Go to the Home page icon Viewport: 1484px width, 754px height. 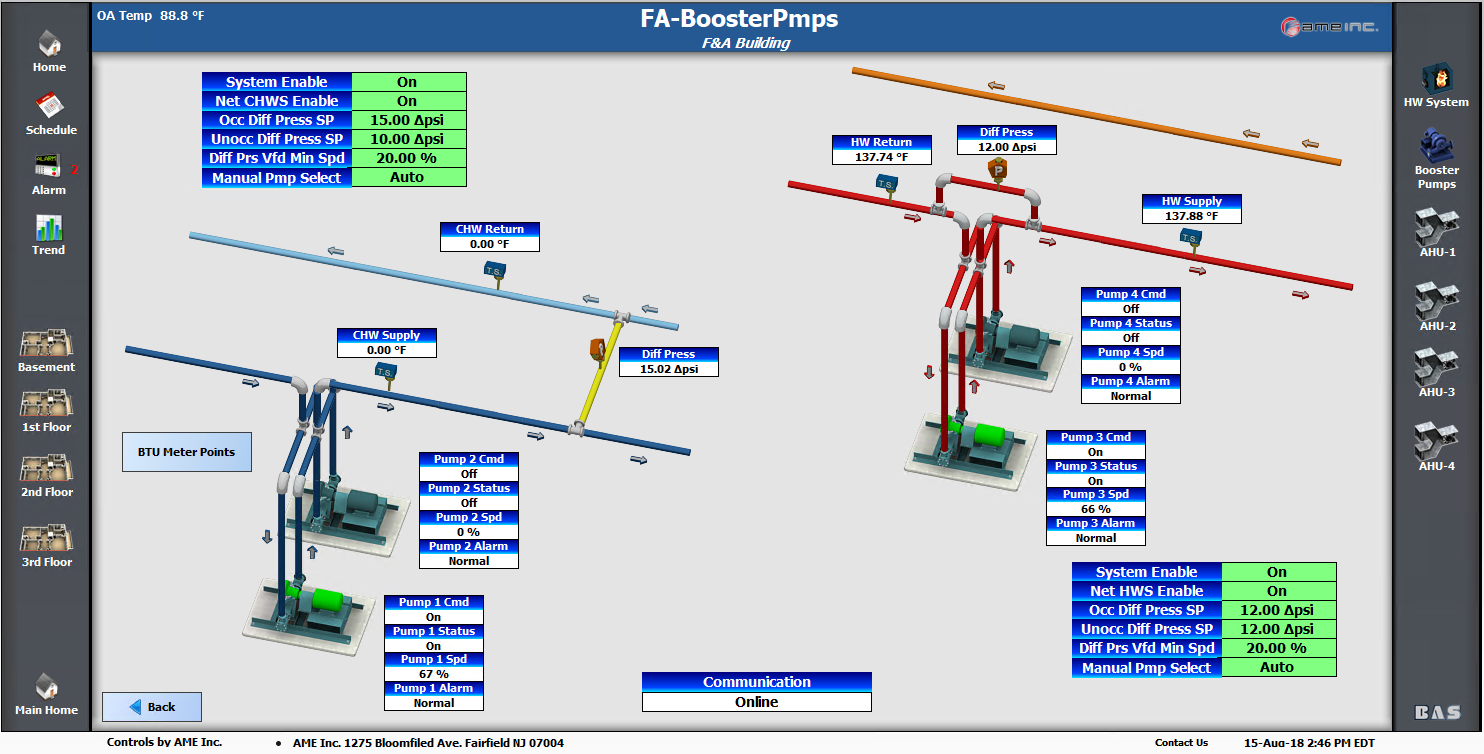click(49, 44)
